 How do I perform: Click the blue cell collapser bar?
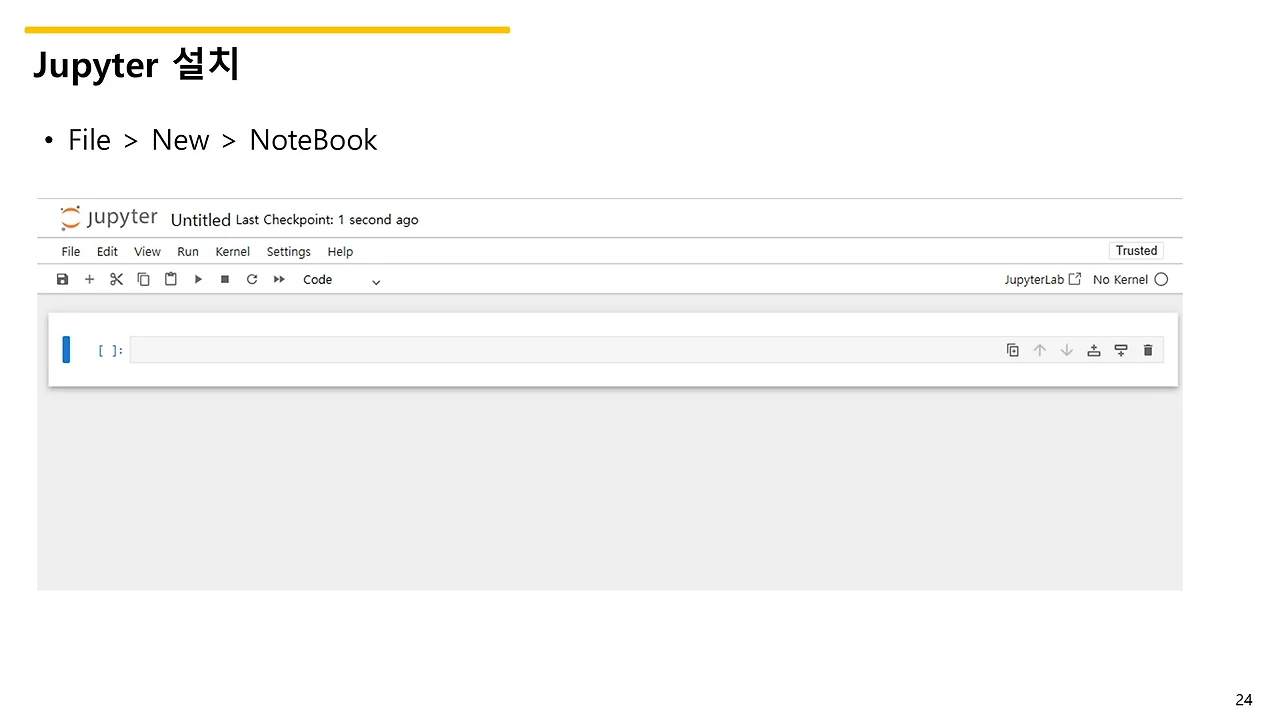(x=66, y=350)
